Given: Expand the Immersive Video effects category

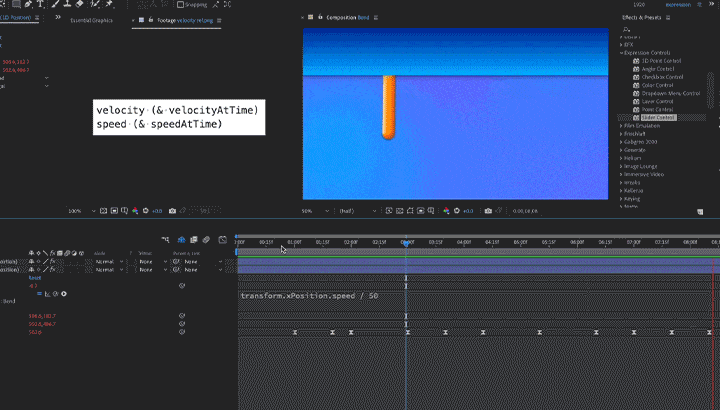Looking at the screenshot, I should tap(621, 174).
